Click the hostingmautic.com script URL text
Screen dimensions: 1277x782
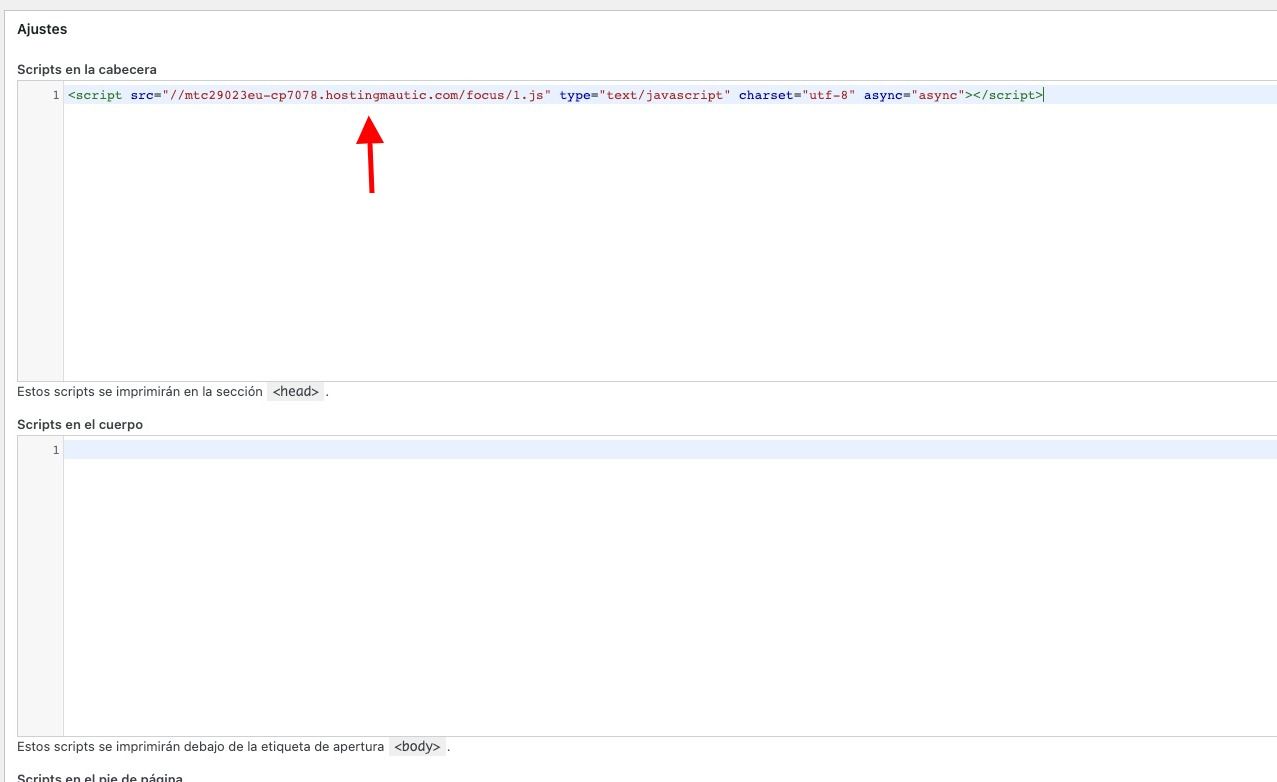click(x=357, y=95)
